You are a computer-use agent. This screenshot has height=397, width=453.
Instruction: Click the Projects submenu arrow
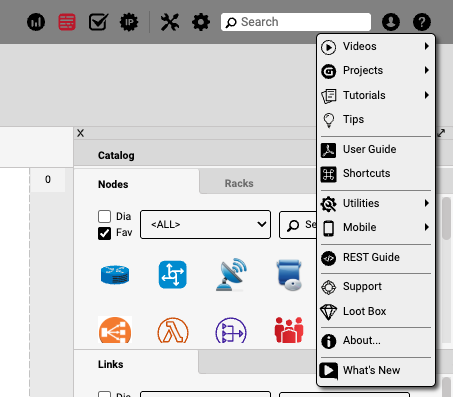click(427, 70)
